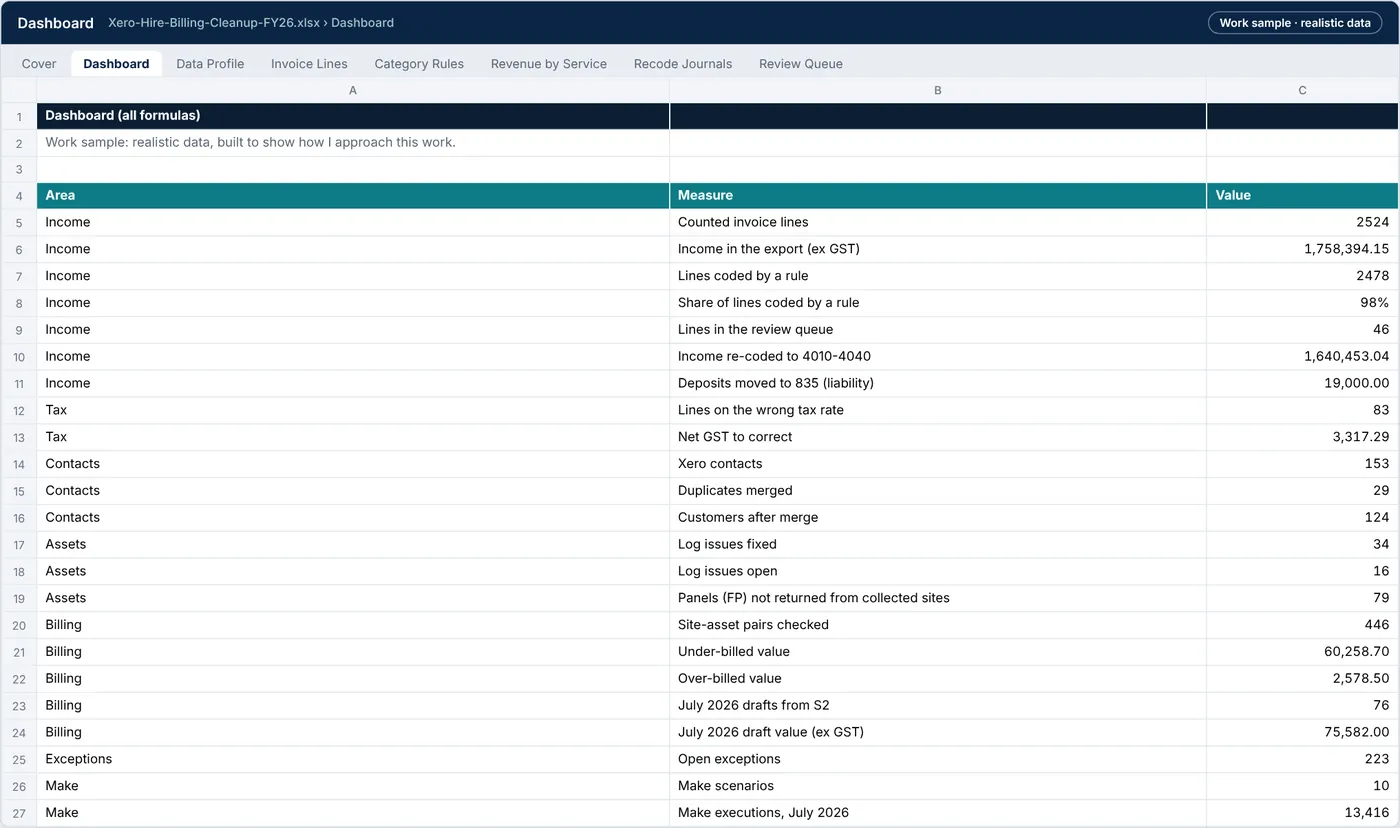This screenshot has height=828, width=1400.
Task: Open the Review Queue tab
Action: 801,64
